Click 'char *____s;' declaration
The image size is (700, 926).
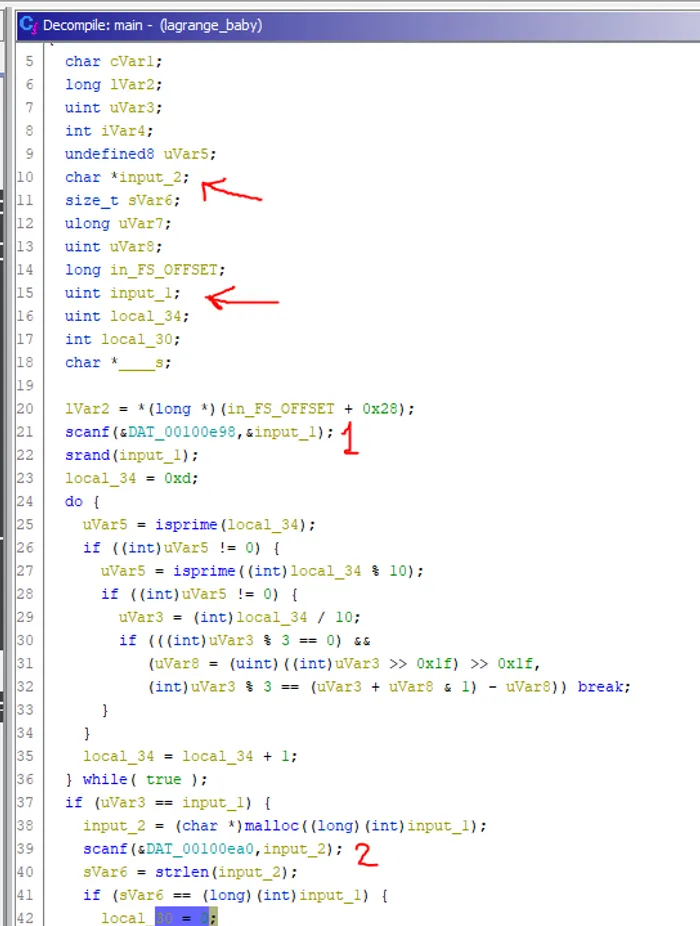coord(118,363)
